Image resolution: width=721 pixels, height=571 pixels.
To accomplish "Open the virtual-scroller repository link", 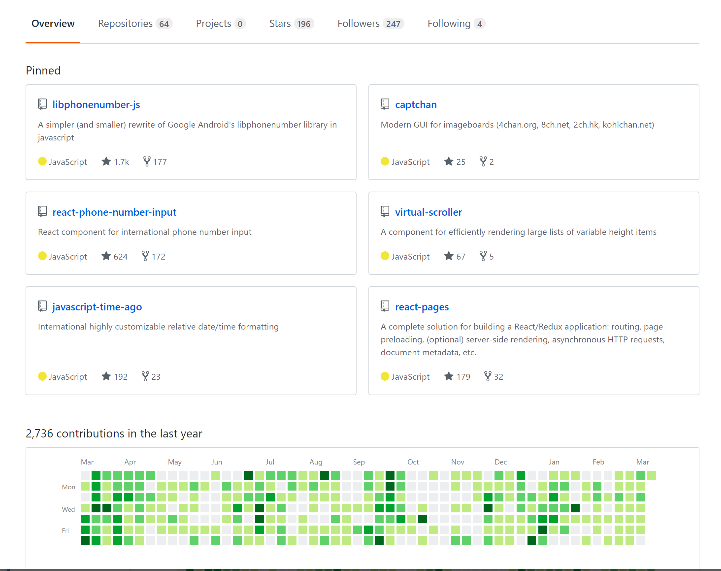I will (x=428, y=212).
